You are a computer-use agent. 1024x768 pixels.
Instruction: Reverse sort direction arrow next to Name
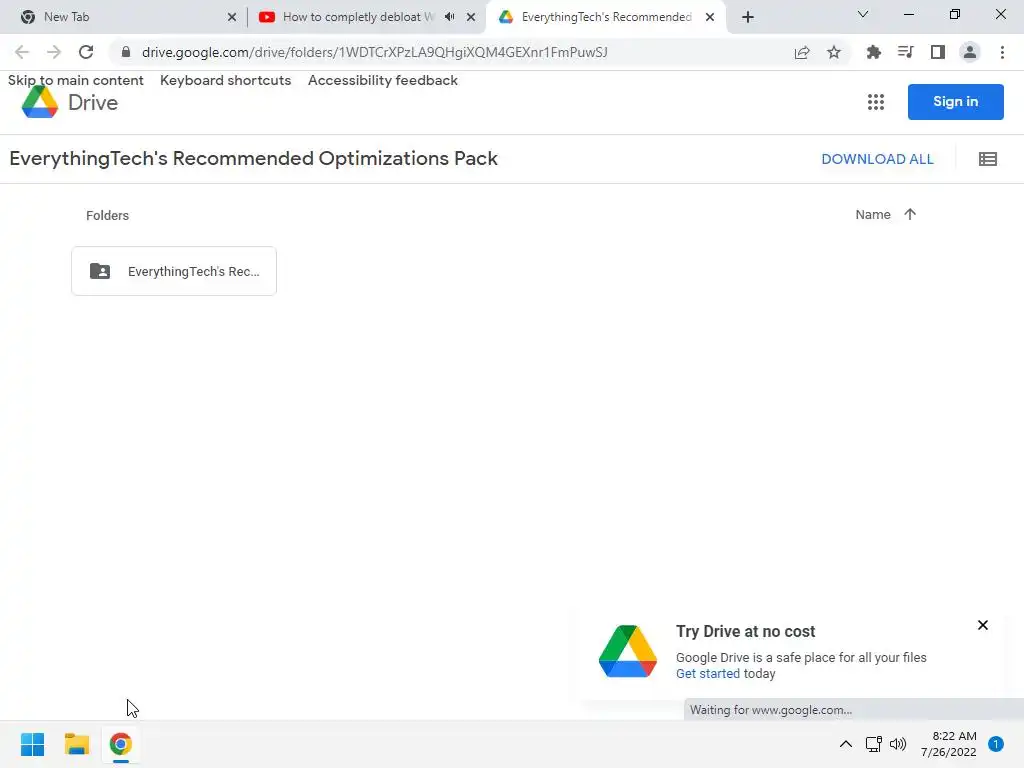910,214
